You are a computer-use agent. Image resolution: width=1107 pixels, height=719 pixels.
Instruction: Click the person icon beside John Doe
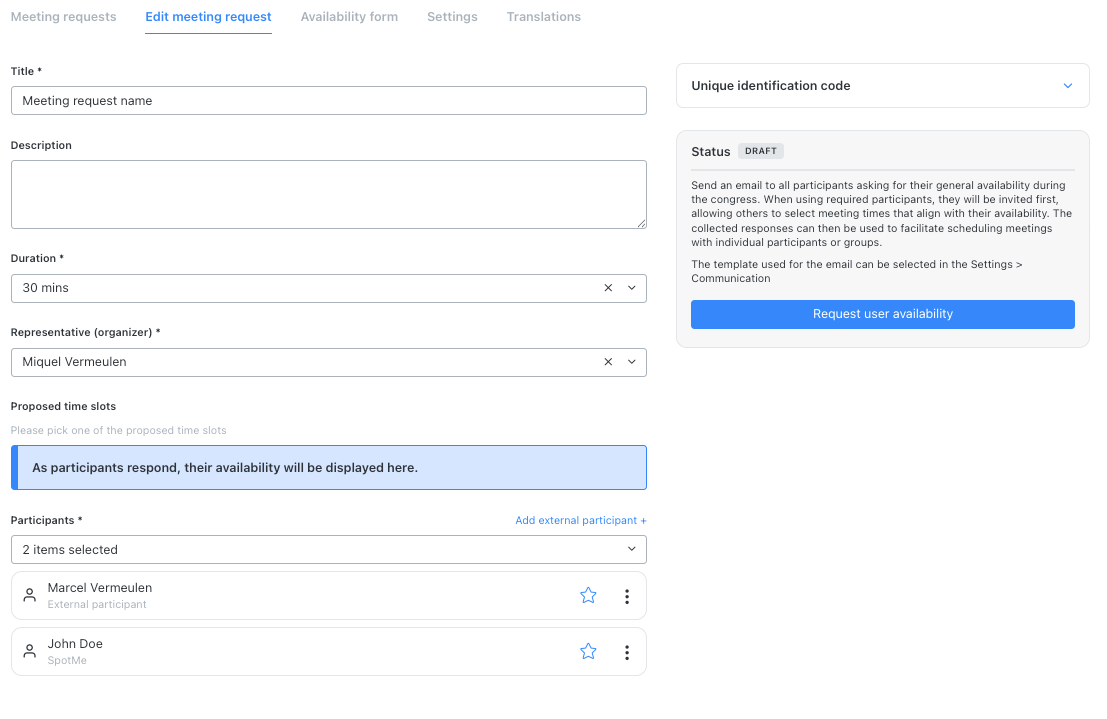click(x=30, y=651)
